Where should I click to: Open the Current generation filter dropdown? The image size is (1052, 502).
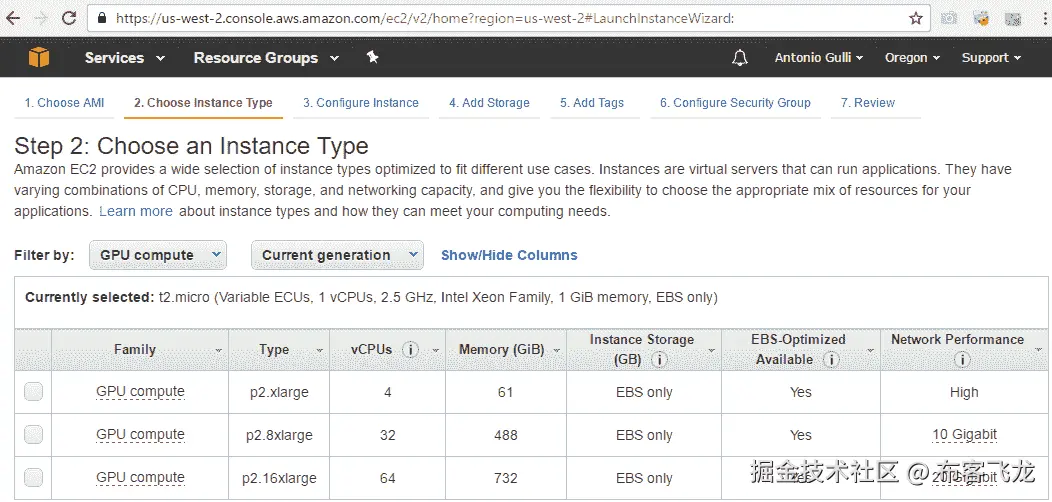coord(336,255)
